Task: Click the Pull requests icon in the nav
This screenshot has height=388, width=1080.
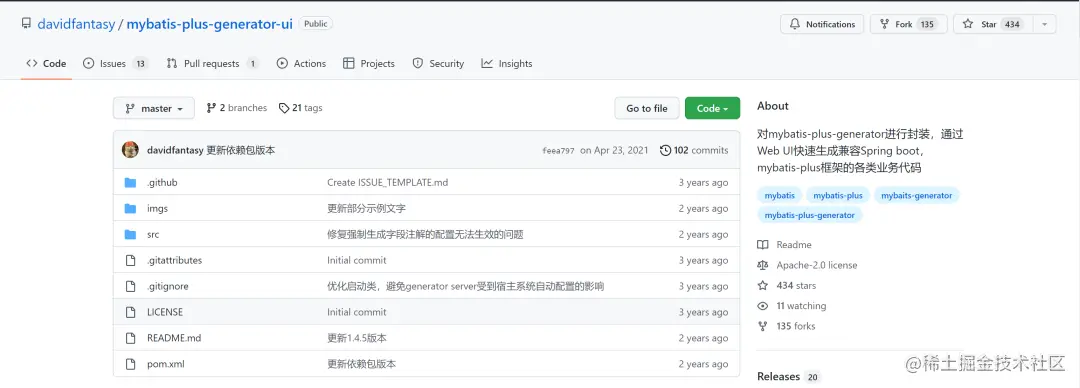Action: tap(172, 63)
